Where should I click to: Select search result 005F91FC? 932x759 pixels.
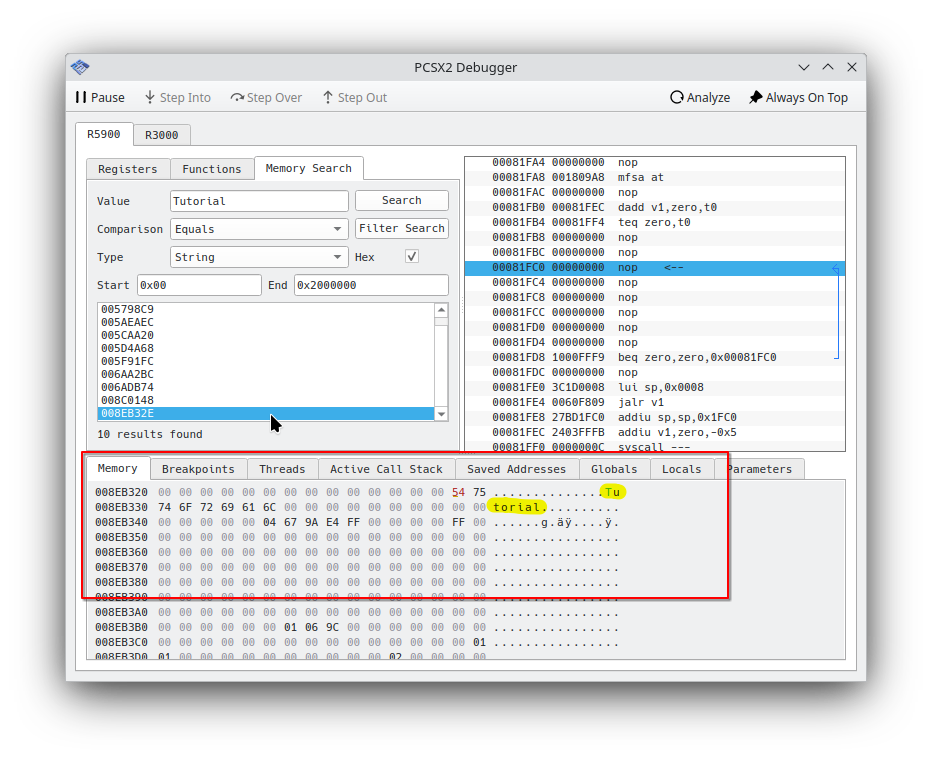click(266, 361)
